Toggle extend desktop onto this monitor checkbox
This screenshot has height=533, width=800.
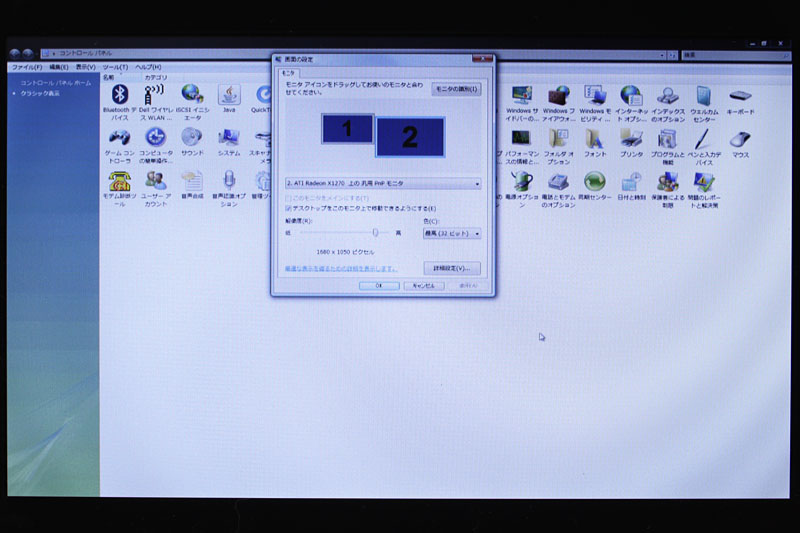click(x=288, y=209)
